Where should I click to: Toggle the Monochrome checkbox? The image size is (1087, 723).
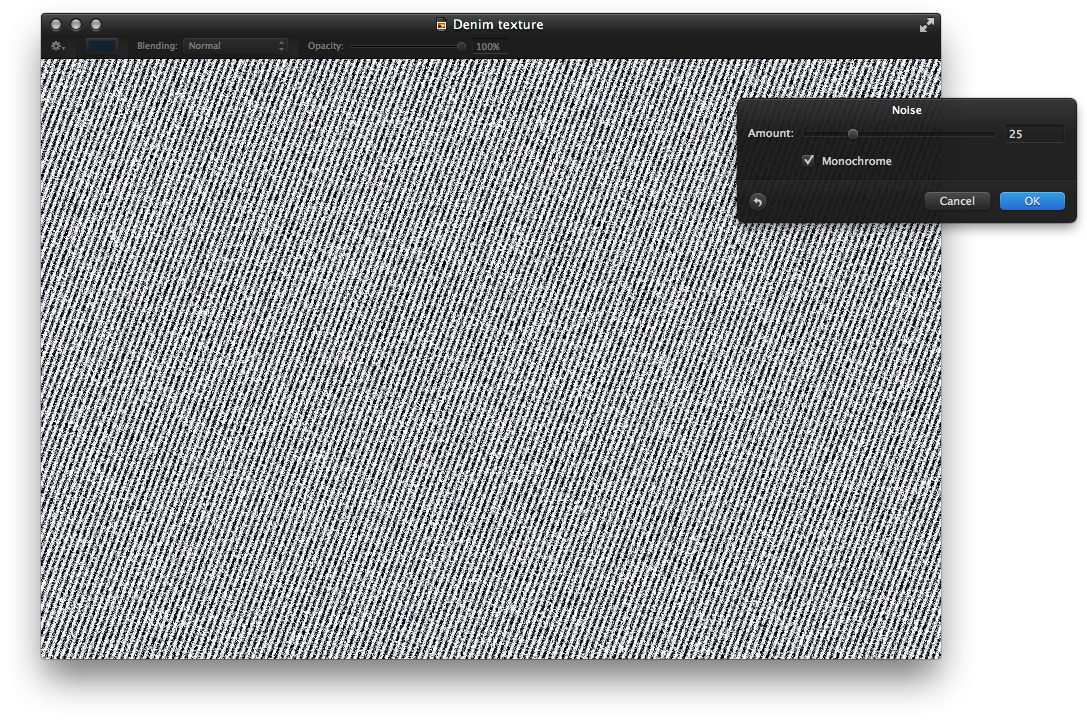808,160
